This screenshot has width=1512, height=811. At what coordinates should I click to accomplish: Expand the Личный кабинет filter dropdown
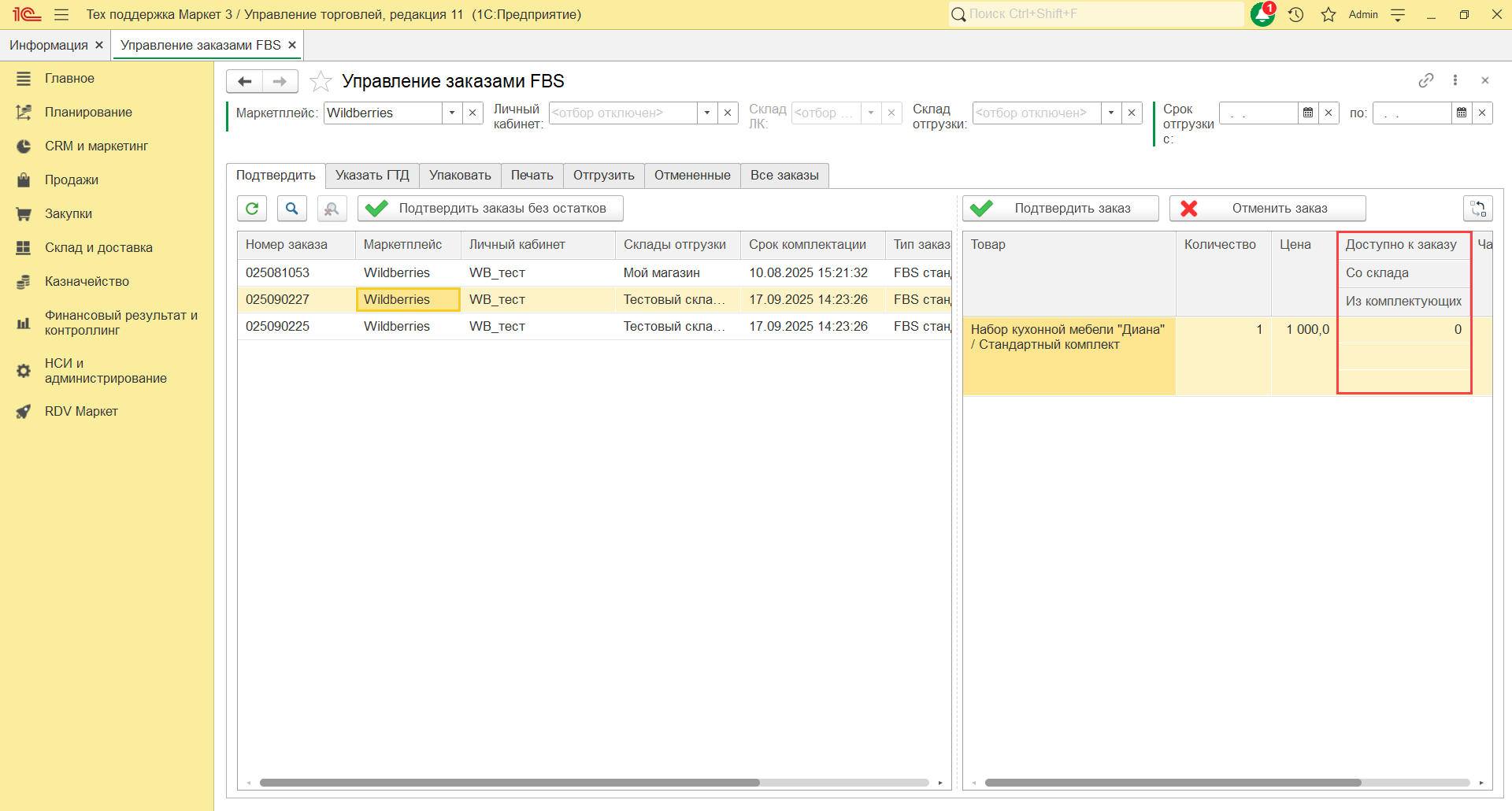(x=707, y=113)
